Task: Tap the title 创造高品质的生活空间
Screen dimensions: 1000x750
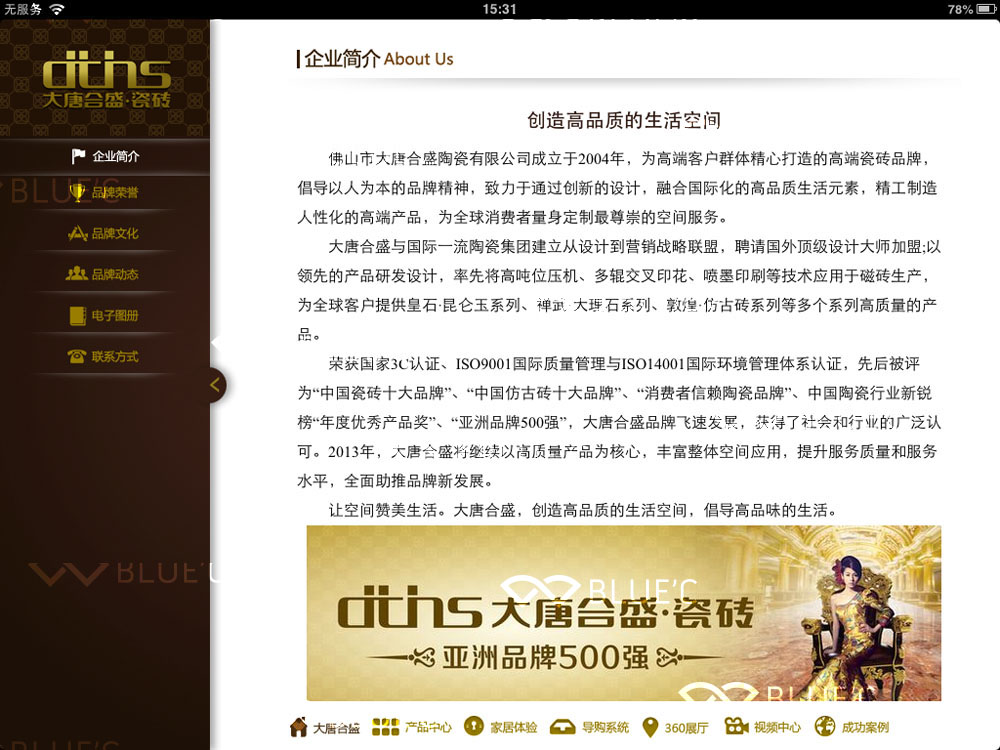Action: tap(624, 120)
